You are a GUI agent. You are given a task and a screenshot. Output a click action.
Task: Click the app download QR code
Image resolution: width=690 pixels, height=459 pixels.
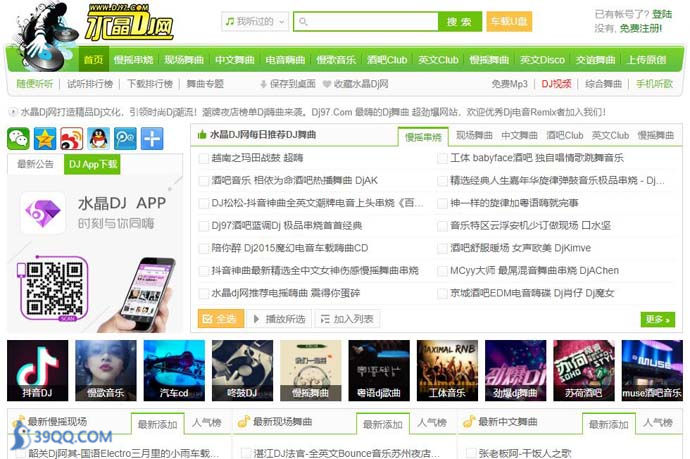point(54,288)
